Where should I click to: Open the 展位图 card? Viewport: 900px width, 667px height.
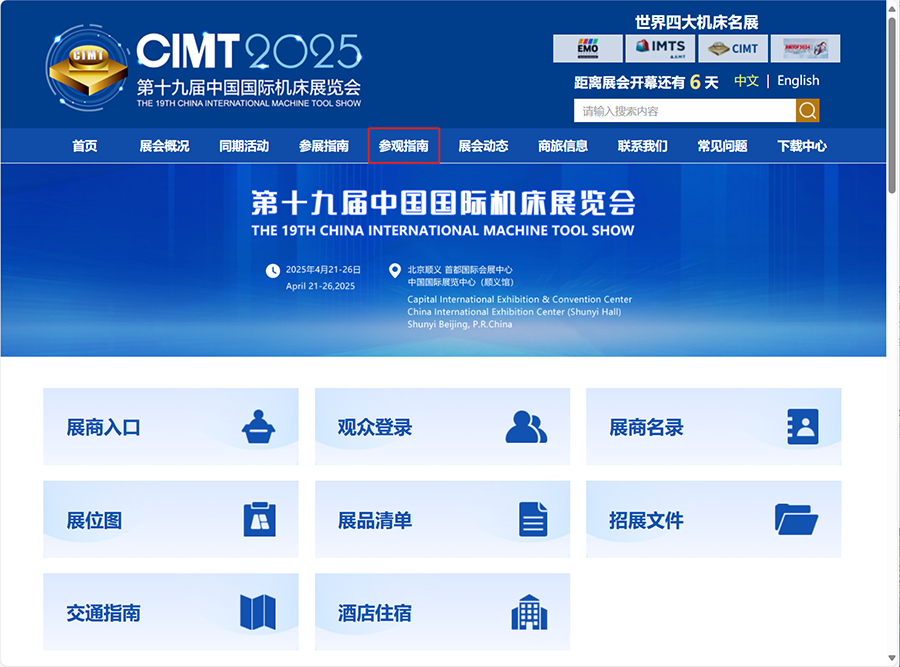point(170,519)
